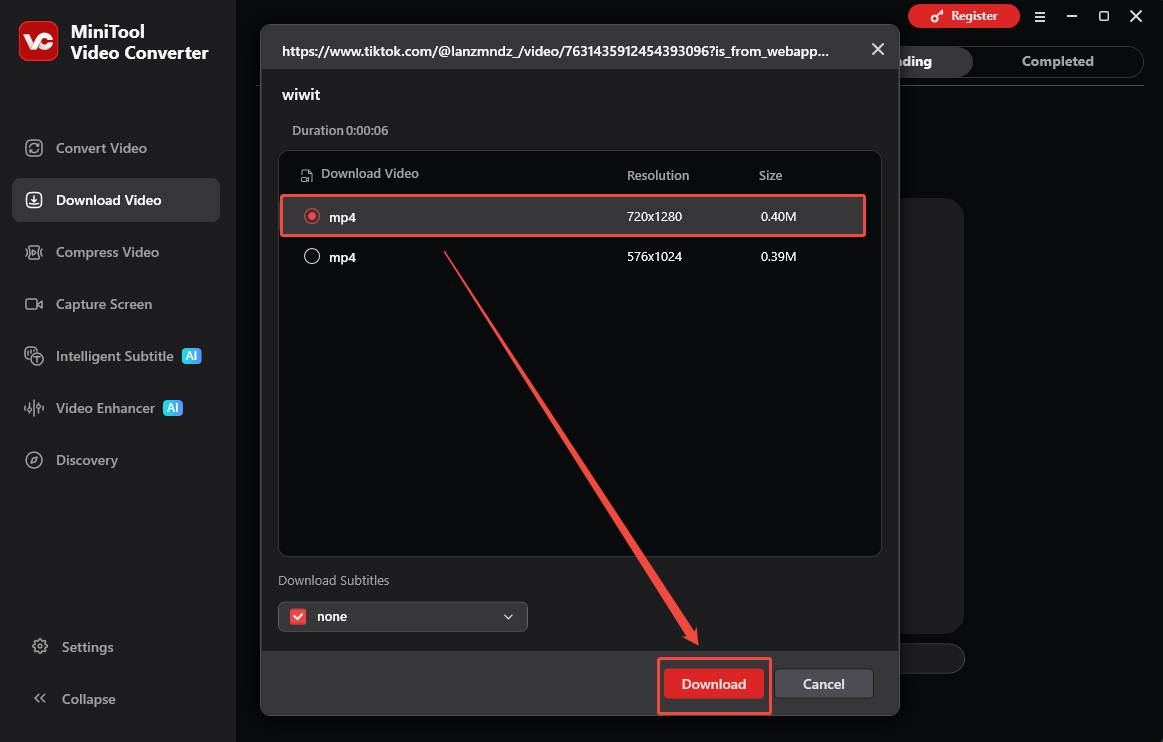Toggle the Download Subtitles checkbox
Image resolution: width=1163 pixels, height=742 pixels.
tap(298, 617)
